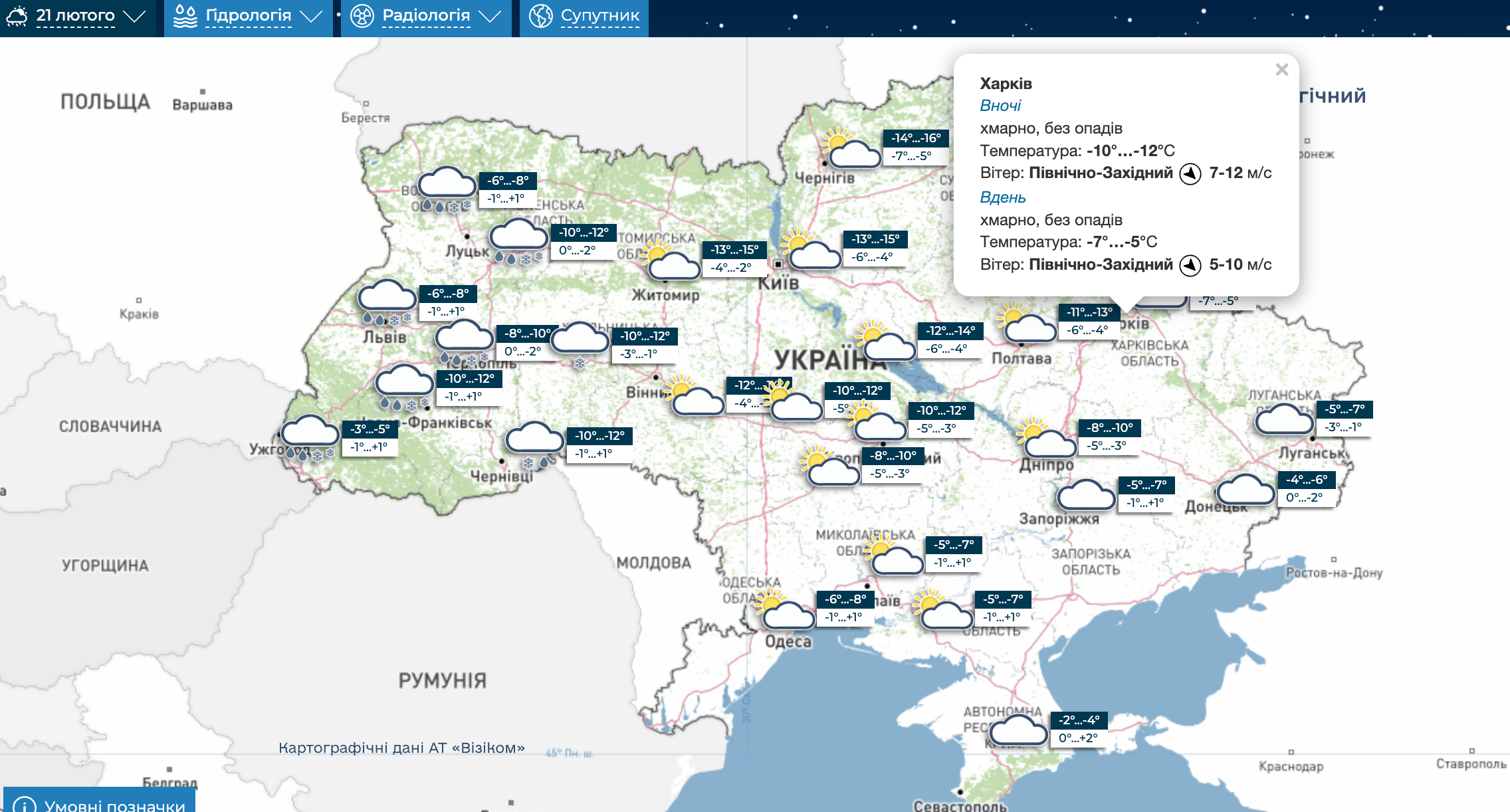This screenshot has width=1510, height=812.
Task: Click the Luhansk cloud icon
Action: point(1283,420)
